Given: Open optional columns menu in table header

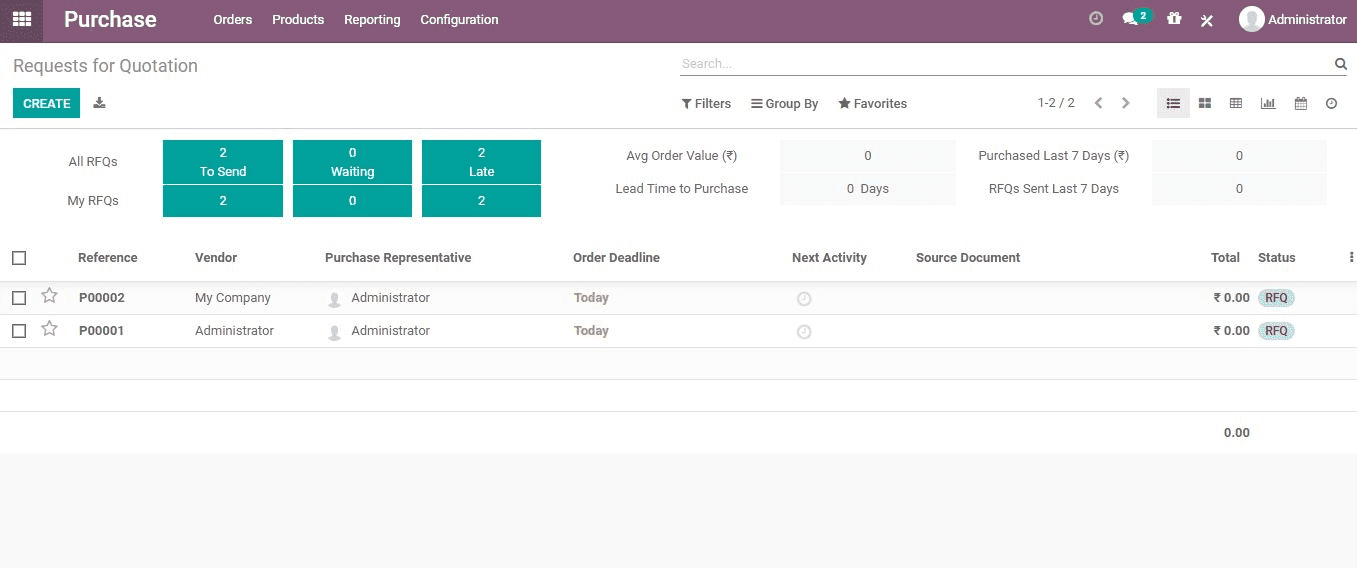Looking at the screenshot, I should [1351, 257].
